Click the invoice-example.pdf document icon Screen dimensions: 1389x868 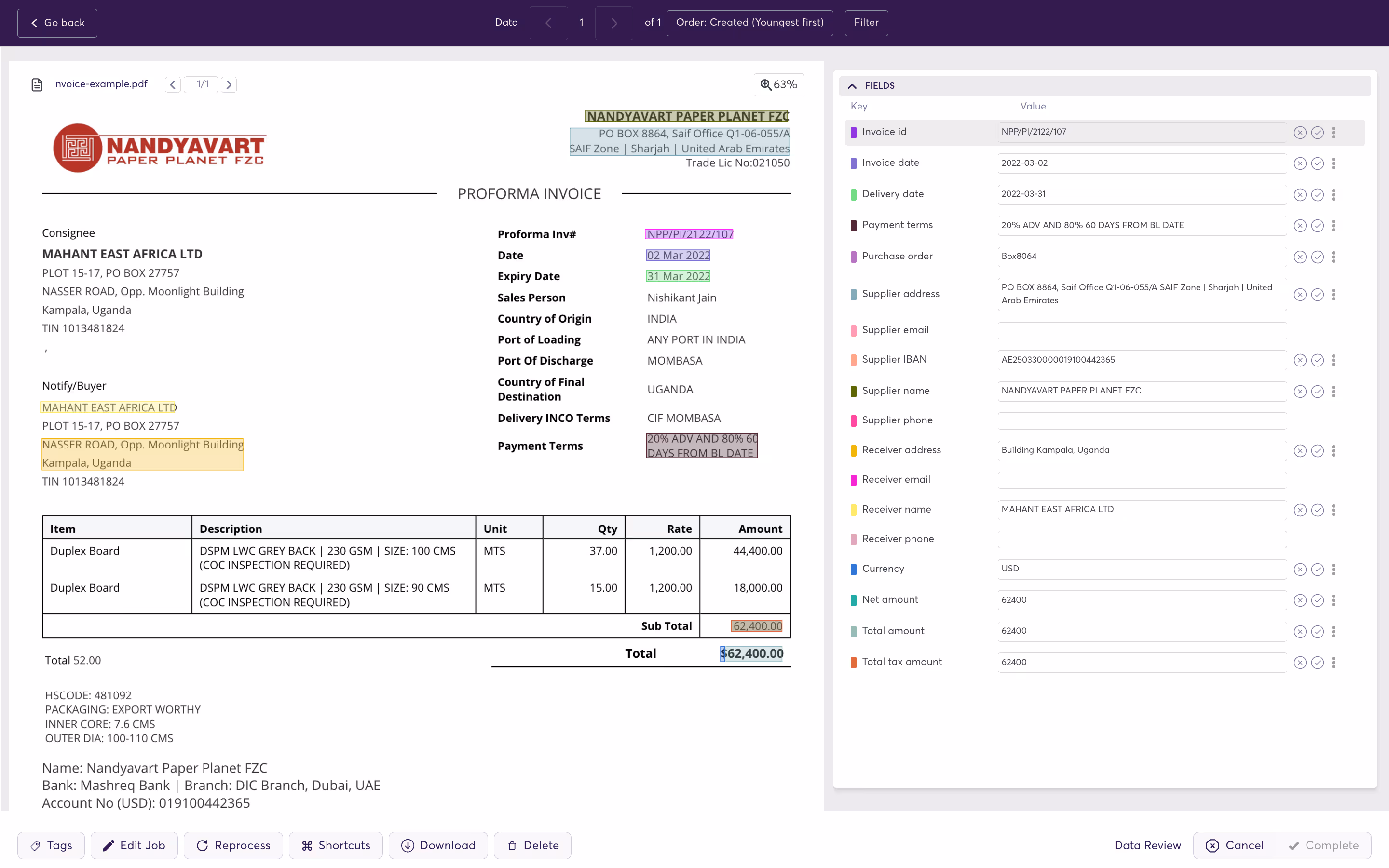click(x=37, y=84)
